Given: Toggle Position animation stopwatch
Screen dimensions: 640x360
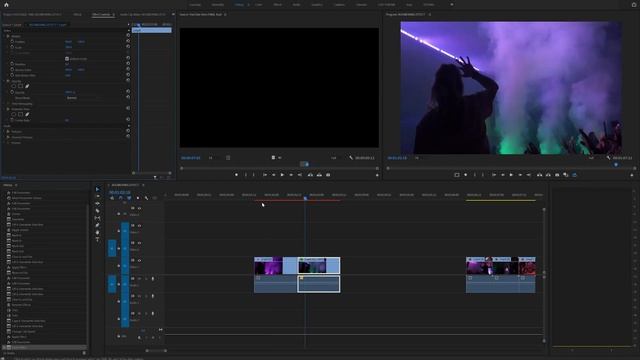Looking at the screenshot, I should click(x=12, y=42).
